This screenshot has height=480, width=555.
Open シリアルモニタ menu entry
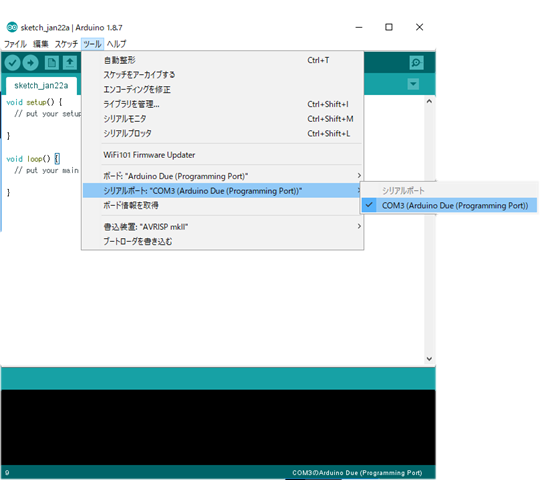click(x=223, y=119)
